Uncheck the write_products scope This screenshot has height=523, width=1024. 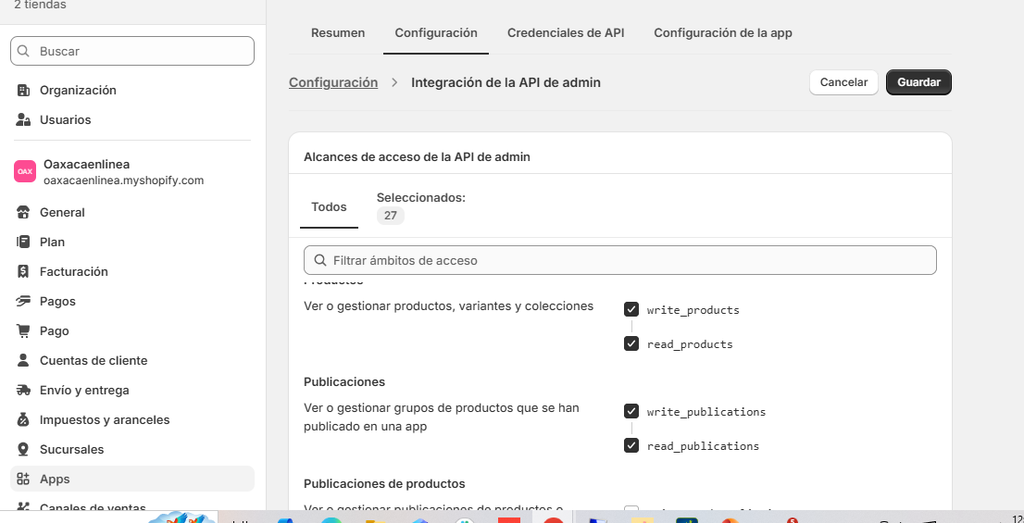pos(631,309)
